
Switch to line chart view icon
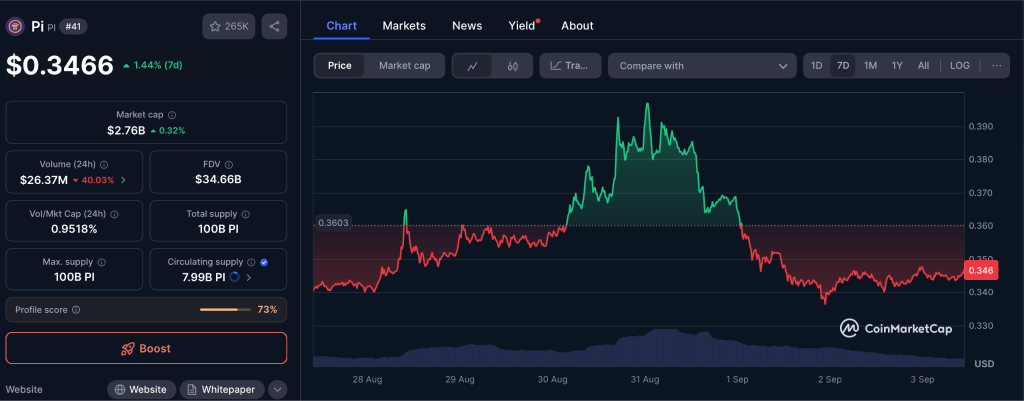pos(473,66)
